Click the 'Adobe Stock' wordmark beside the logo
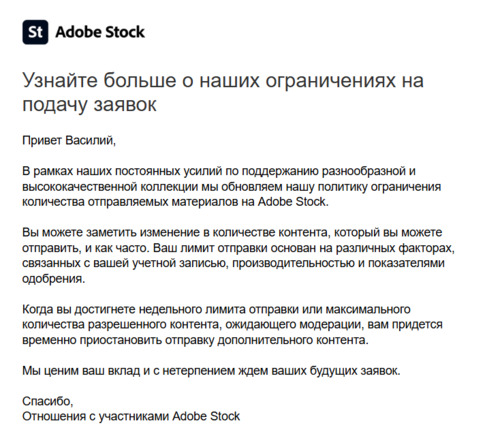 (x=100, y=32)
